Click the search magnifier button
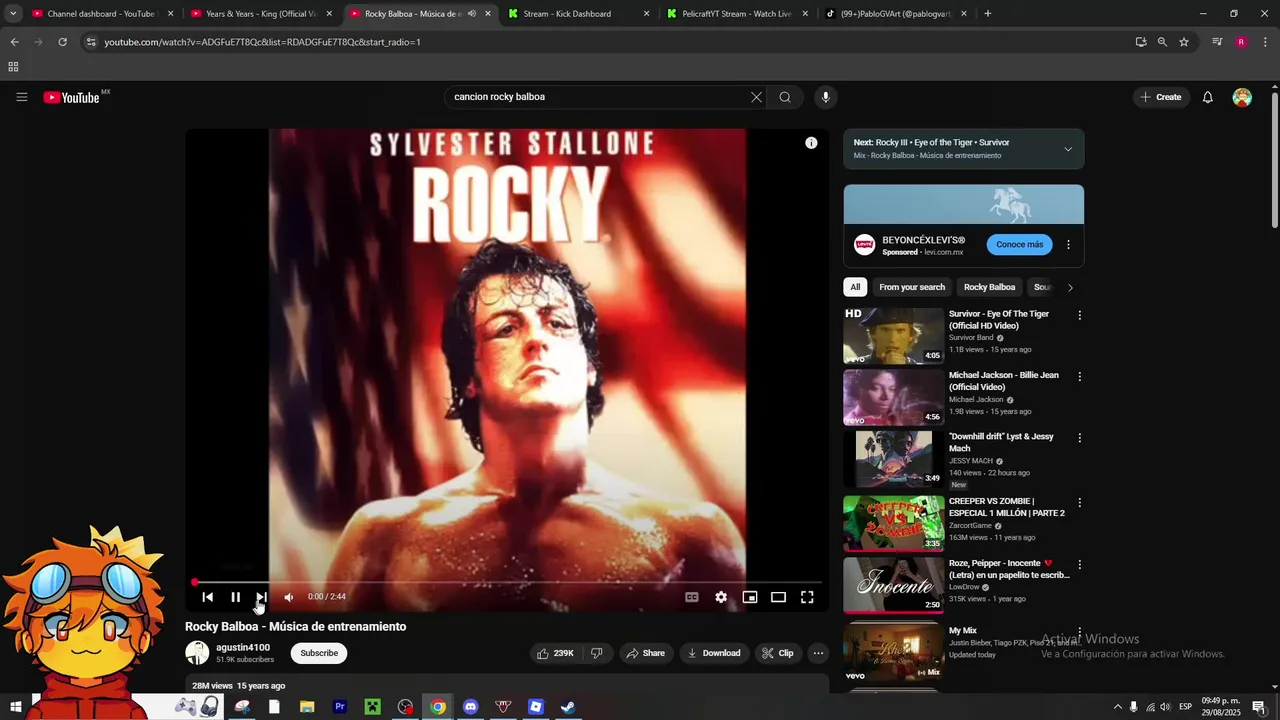Image resolution: width=1280 pixels, height=720 pixels. pyautogui.click(x=785, y=97)
